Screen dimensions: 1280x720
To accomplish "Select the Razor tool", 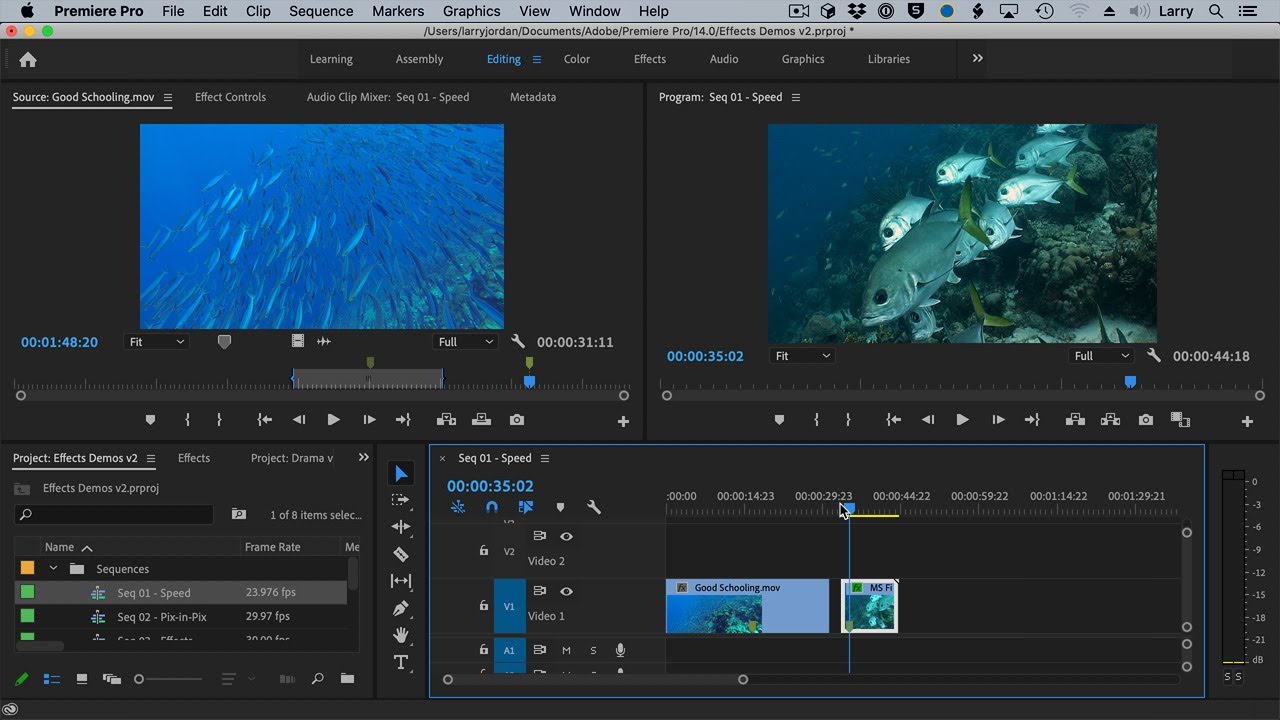I will [x=401, y=554].
